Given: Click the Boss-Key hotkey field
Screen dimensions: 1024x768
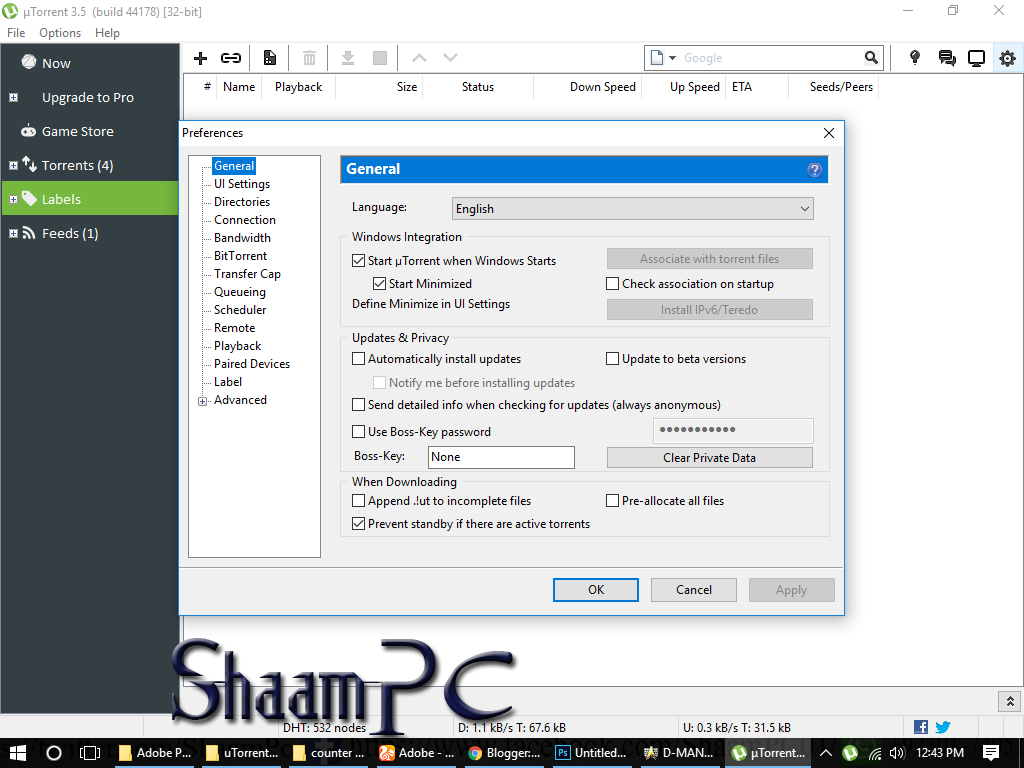Looking at the screenshot, I should click(502, 457).
